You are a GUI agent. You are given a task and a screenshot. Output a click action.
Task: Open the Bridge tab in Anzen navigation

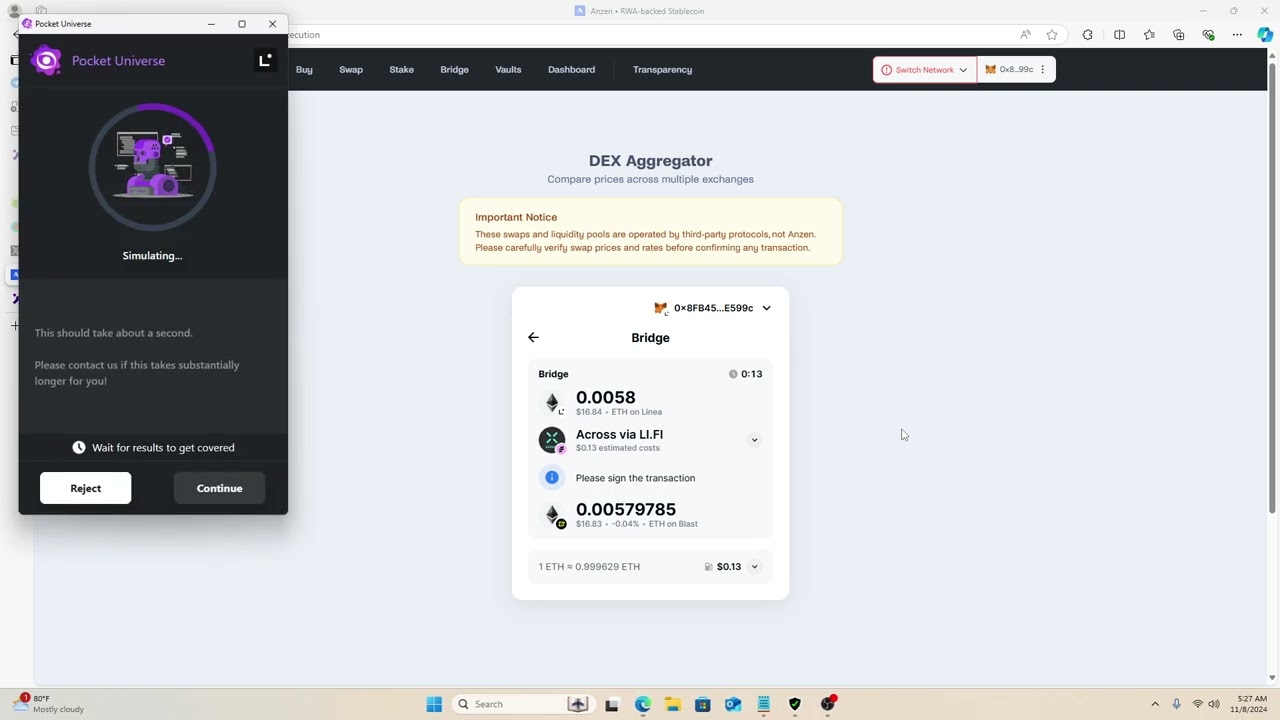pyautogui.click(x=454, y=70)
